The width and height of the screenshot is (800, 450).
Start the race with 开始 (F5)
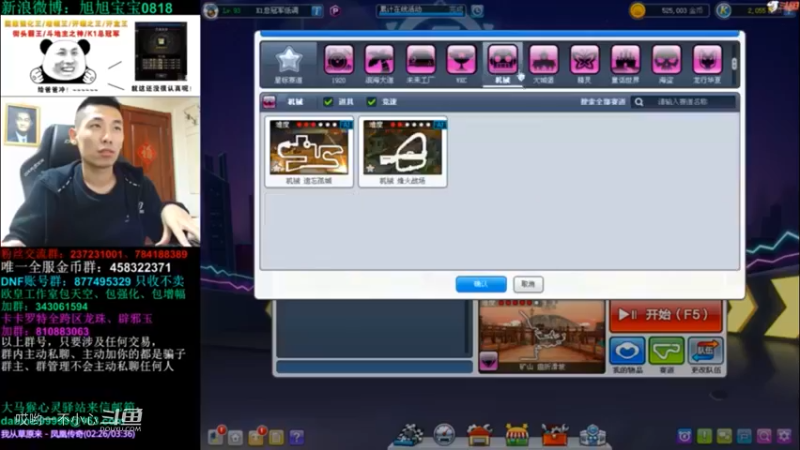coord(665,315)
